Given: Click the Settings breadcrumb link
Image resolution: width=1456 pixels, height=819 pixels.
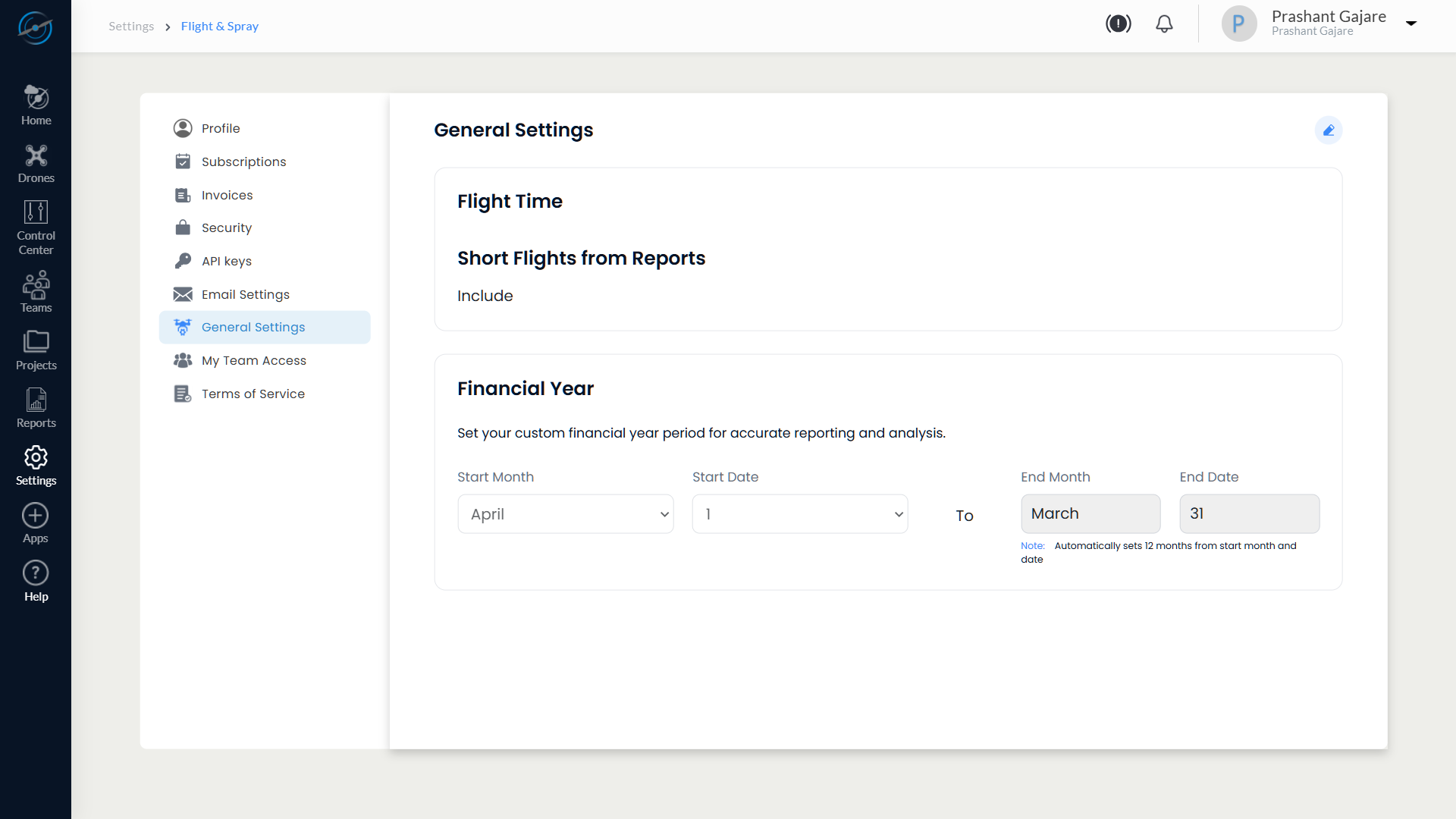Looking at the screenshot, I should click(x=131, y=27).
